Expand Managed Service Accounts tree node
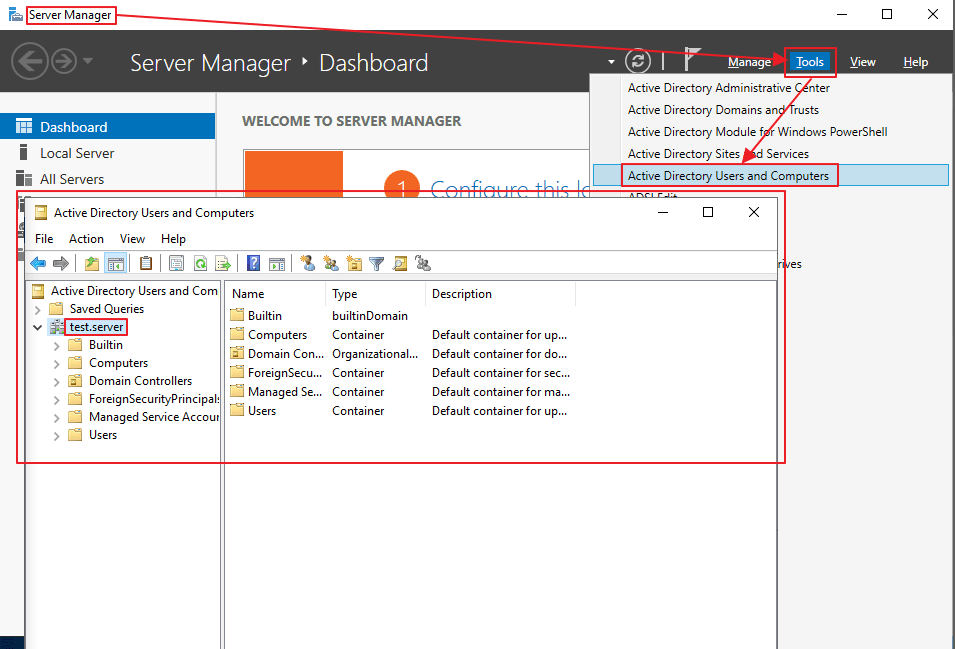This screenshot has width=955, height=649. pyautogui.click(x=57, y=418)
